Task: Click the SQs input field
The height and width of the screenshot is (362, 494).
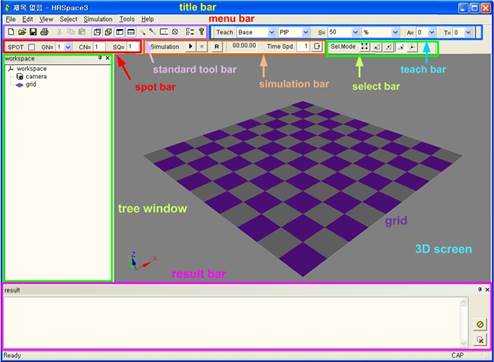Action: pos(133,47)
